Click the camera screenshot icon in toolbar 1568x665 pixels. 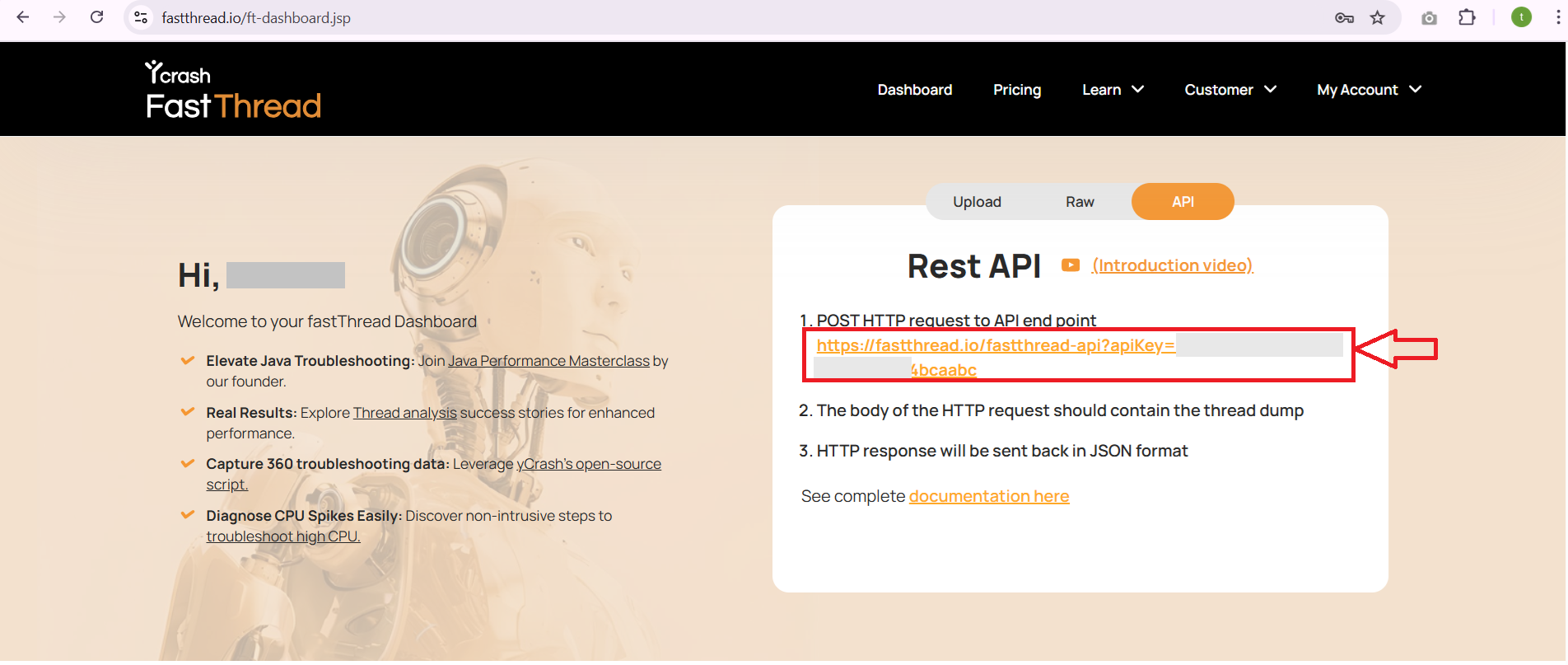1429,18
